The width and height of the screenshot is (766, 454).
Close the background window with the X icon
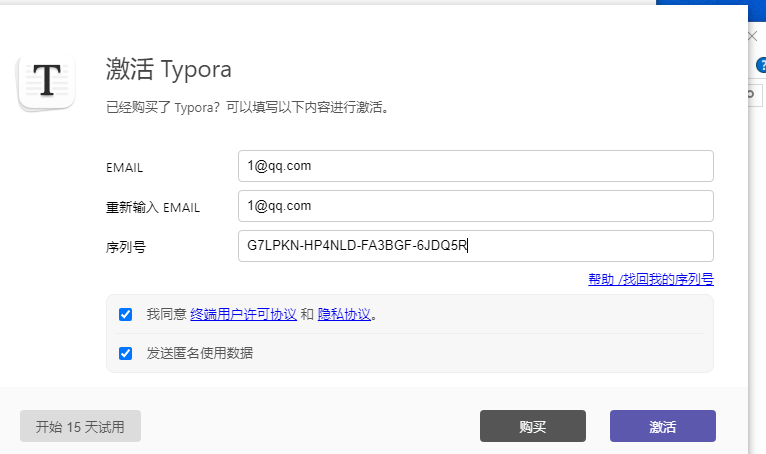pyautogui.click(x=753, y=36)
